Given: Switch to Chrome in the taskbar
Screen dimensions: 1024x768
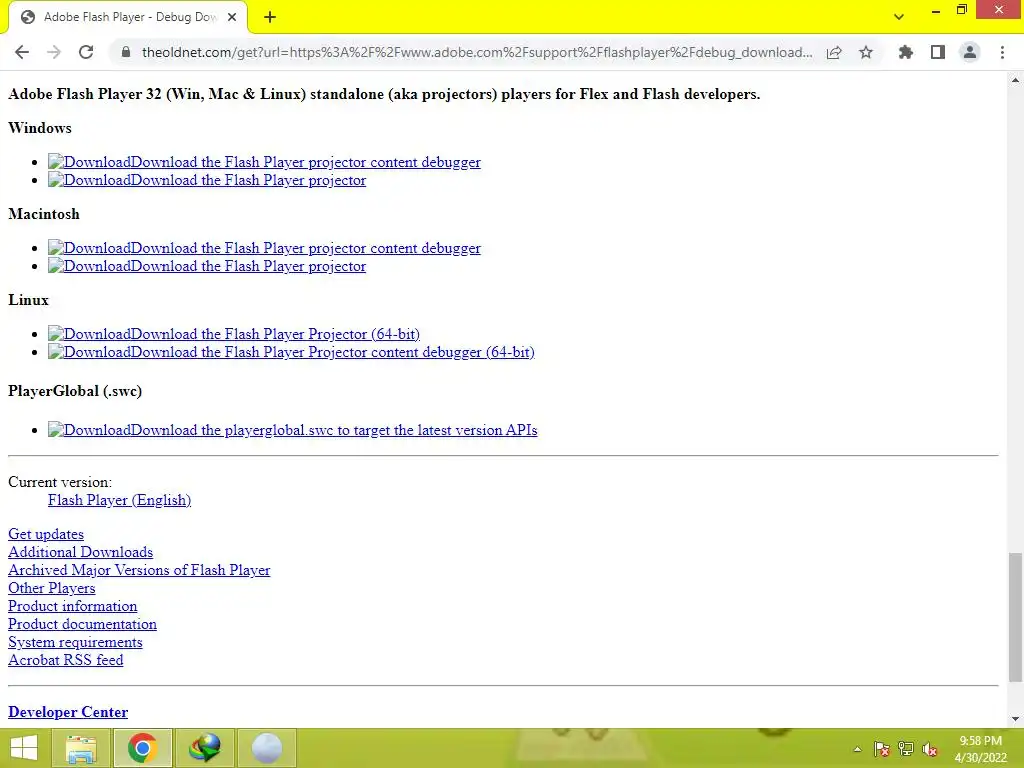Looking at the screenshot, I should click(x=142, y=748).
